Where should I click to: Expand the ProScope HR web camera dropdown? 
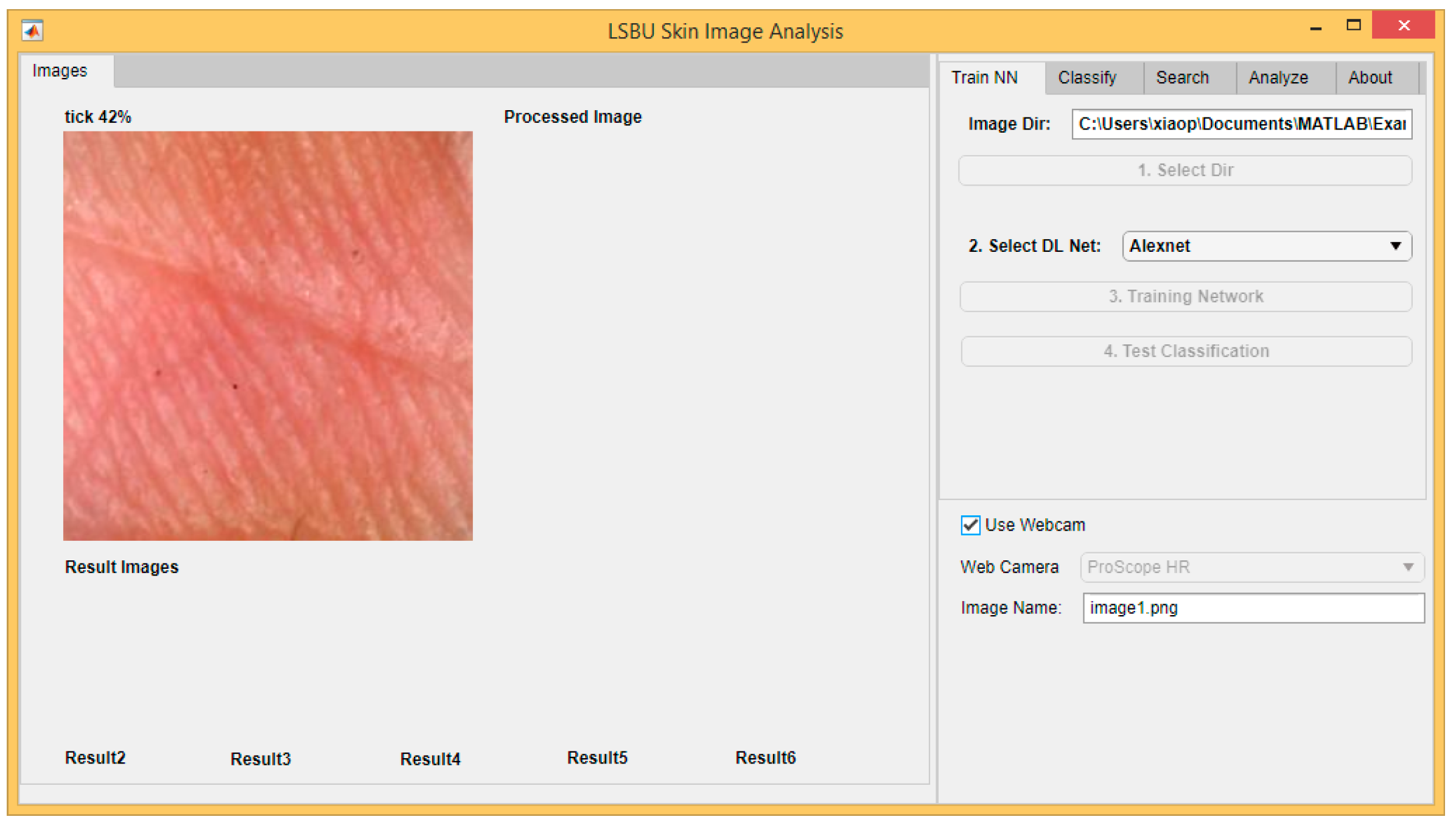pos(1251,567)
